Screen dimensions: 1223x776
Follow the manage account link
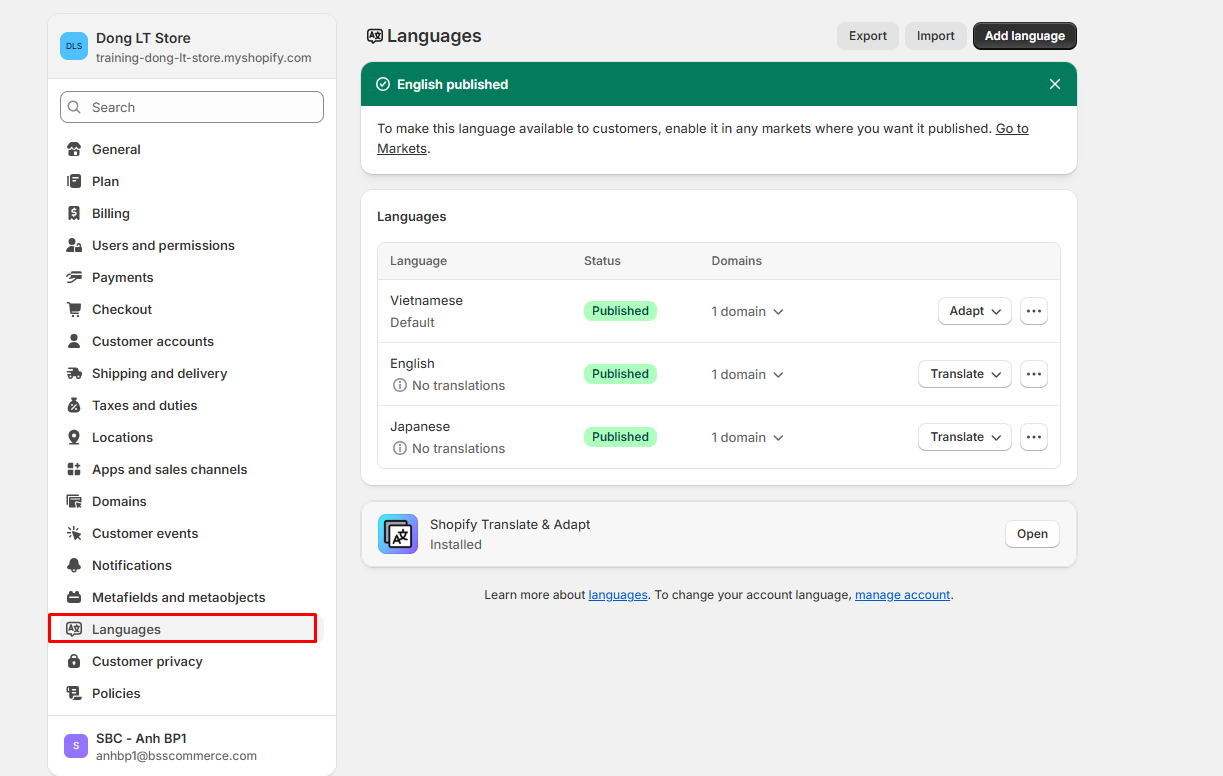[x=902, y=594]
